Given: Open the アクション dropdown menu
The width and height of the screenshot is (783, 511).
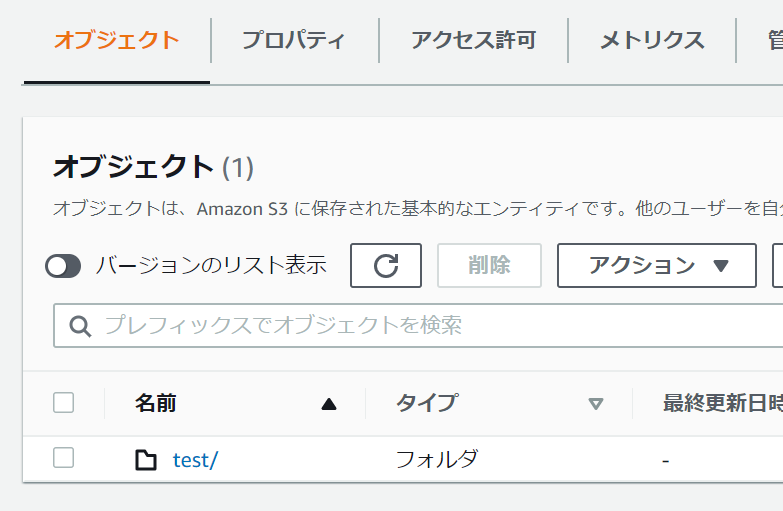Looking at the screenshot, I should 656,265.
